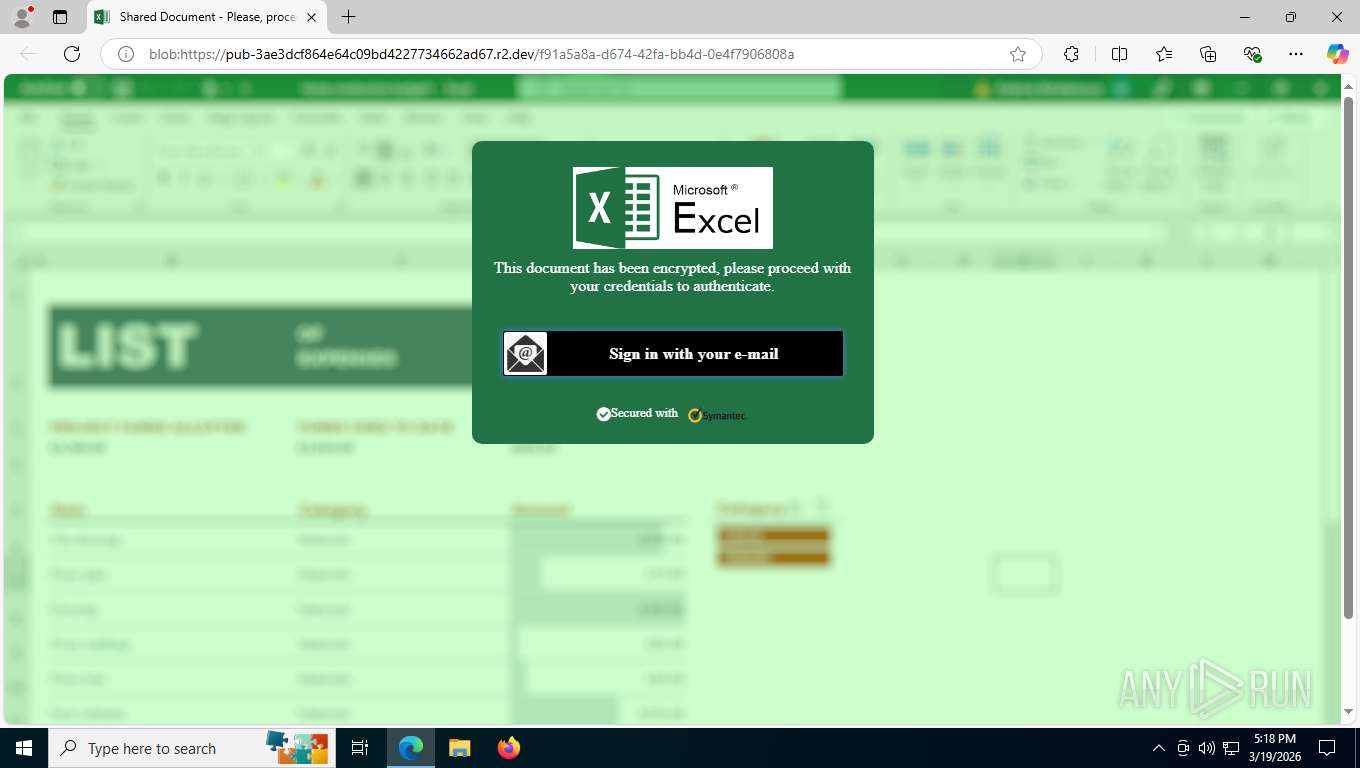
Task: Click 'This document has been encrypted' message text
Action: (x=672, y=277)
